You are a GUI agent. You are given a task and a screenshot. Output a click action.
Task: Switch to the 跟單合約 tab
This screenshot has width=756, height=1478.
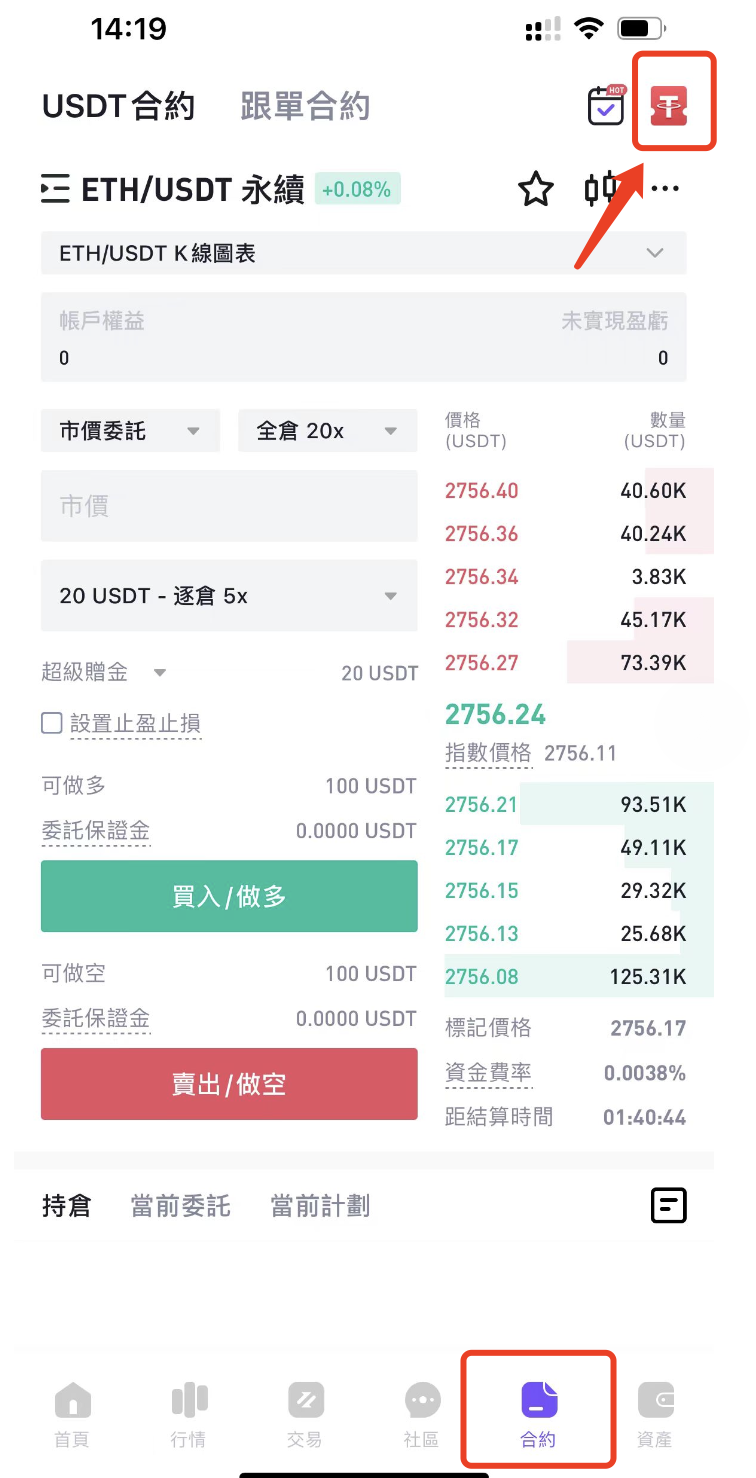pyautogui.click(x=305, y=106)
